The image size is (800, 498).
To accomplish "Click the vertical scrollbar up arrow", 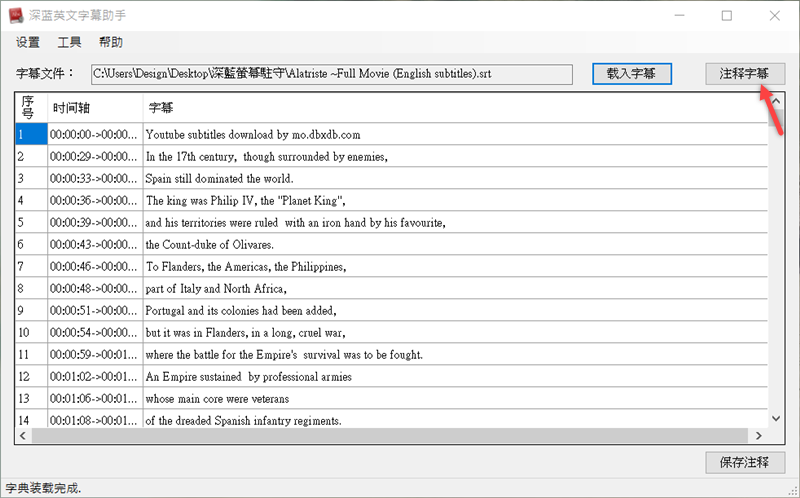I will point(776,101).
